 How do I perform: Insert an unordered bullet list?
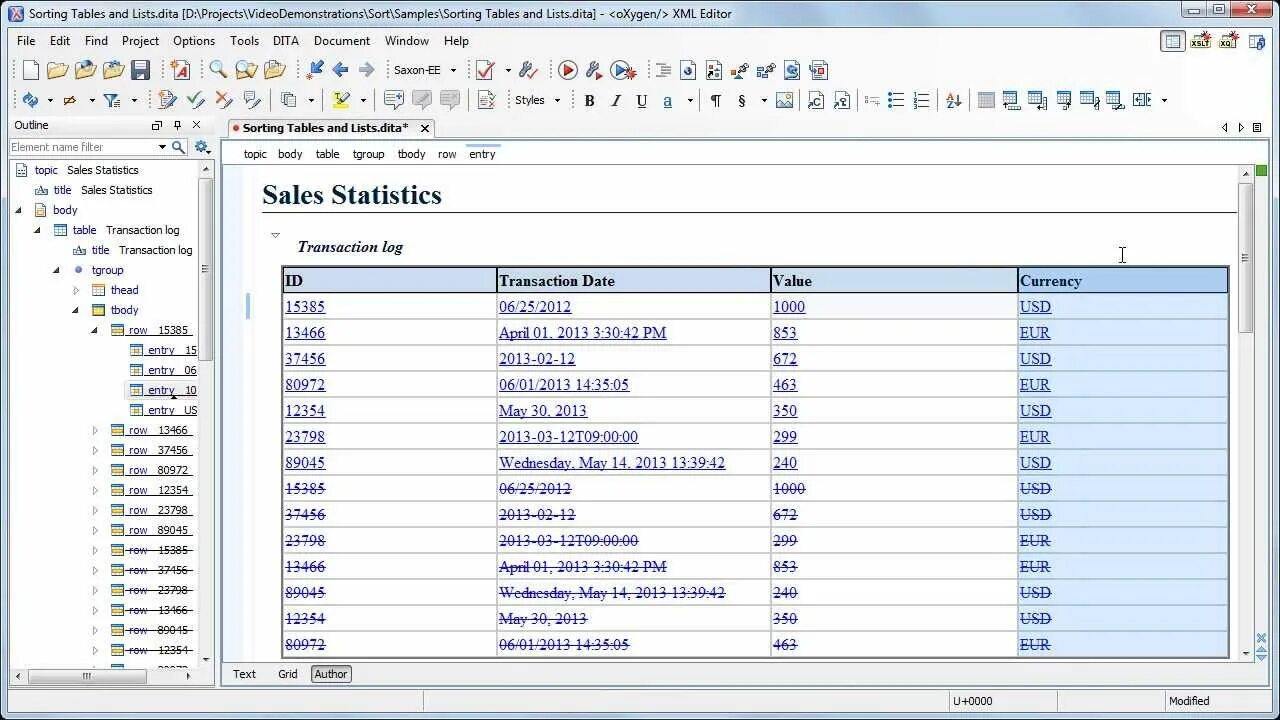pos(896,100)
